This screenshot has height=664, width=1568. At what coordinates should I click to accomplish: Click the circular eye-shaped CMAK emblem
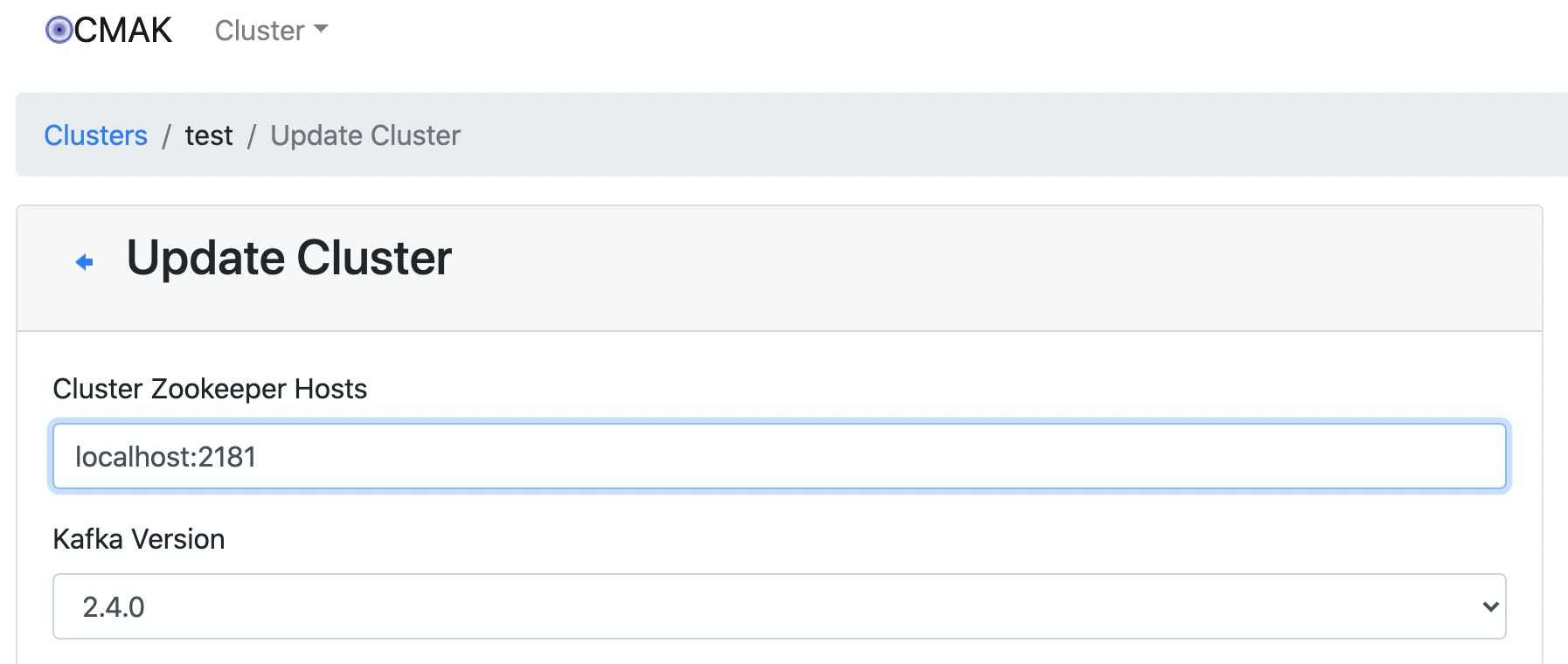pos(59,30)
